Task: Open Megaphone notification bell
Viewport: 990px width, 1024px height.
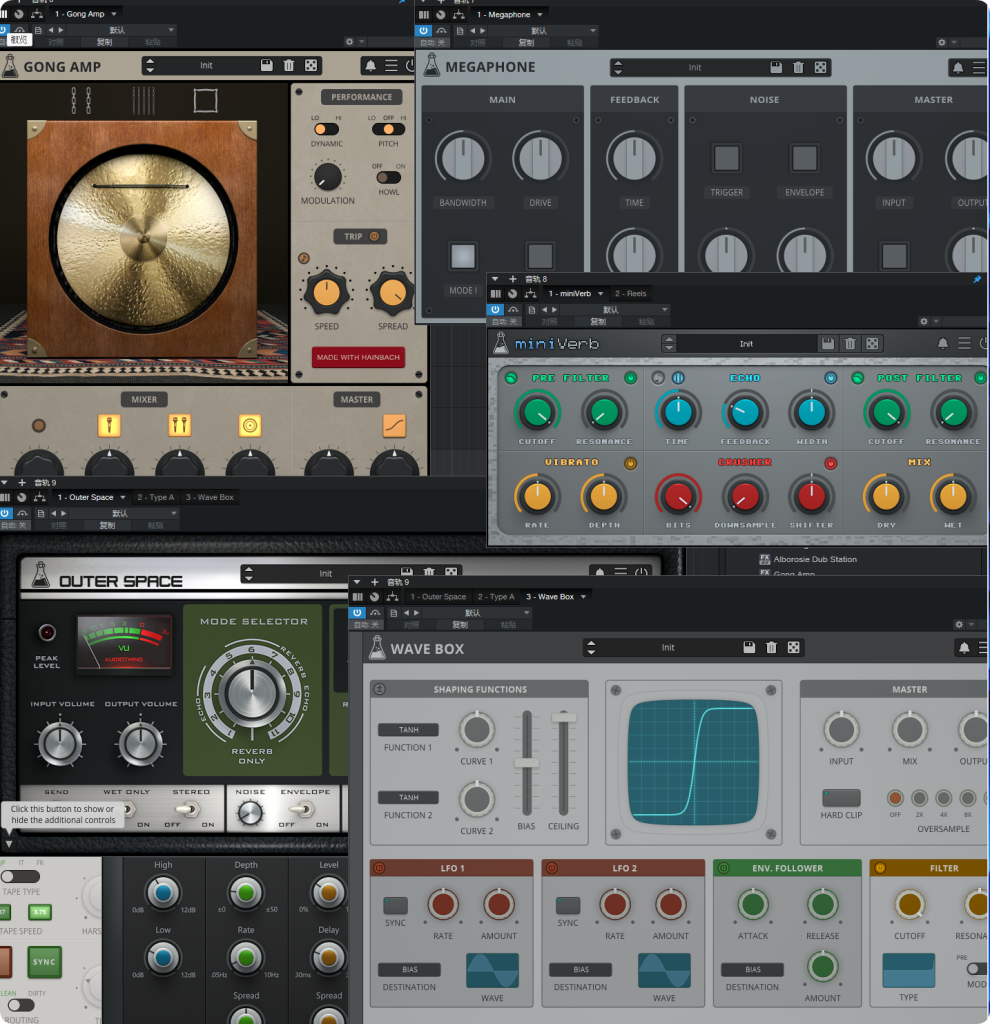Action: tap(957, 67)
